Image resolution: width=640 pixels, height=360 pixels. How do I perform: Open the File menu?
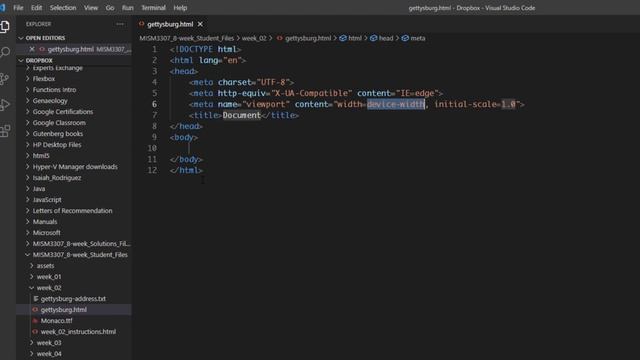coord(18,8)
